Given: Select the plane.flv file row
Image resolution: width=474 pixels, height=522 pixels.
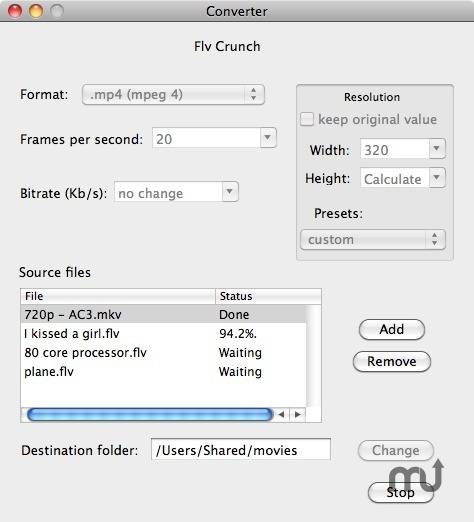Looking at the screenshot, I should [163, 372].
